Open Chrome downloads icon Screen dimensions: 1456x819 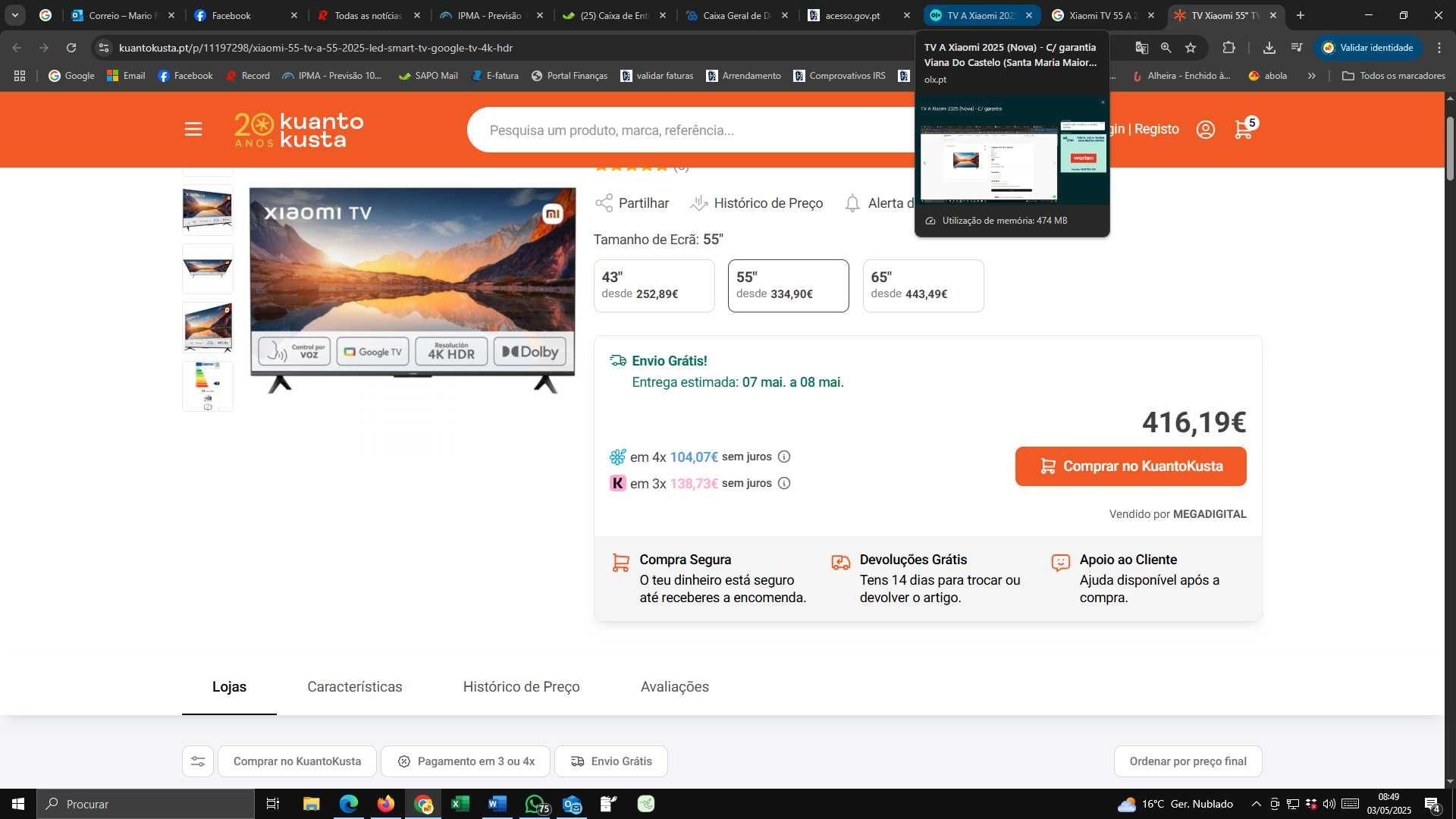[1269, 48]
